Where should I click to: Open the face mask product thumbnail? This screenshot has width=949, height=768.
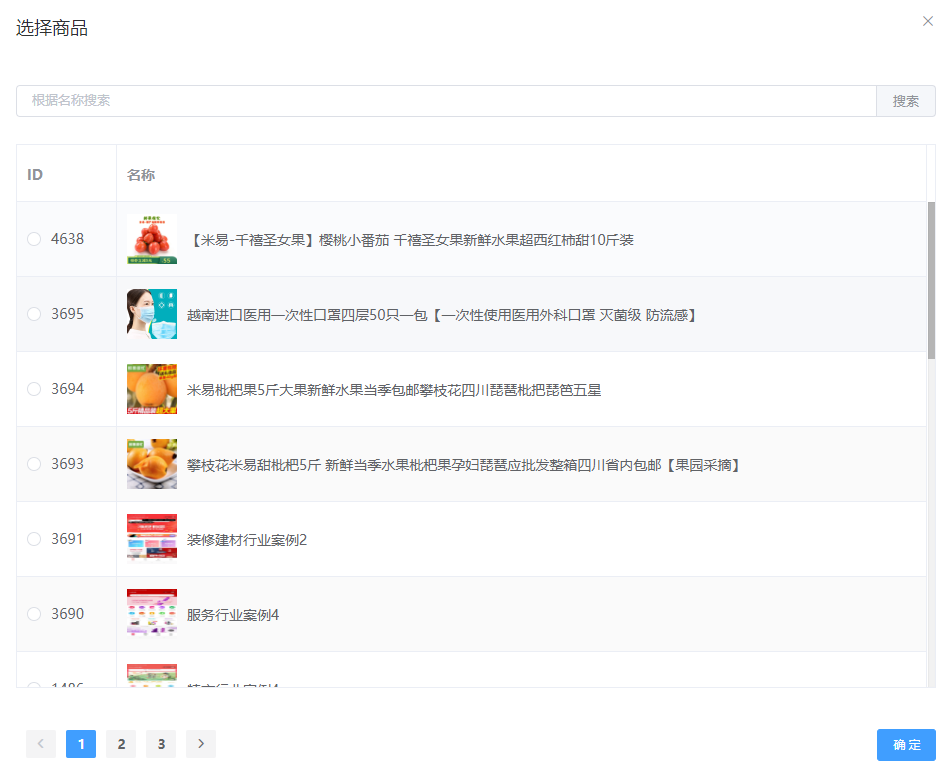[152, 314]
